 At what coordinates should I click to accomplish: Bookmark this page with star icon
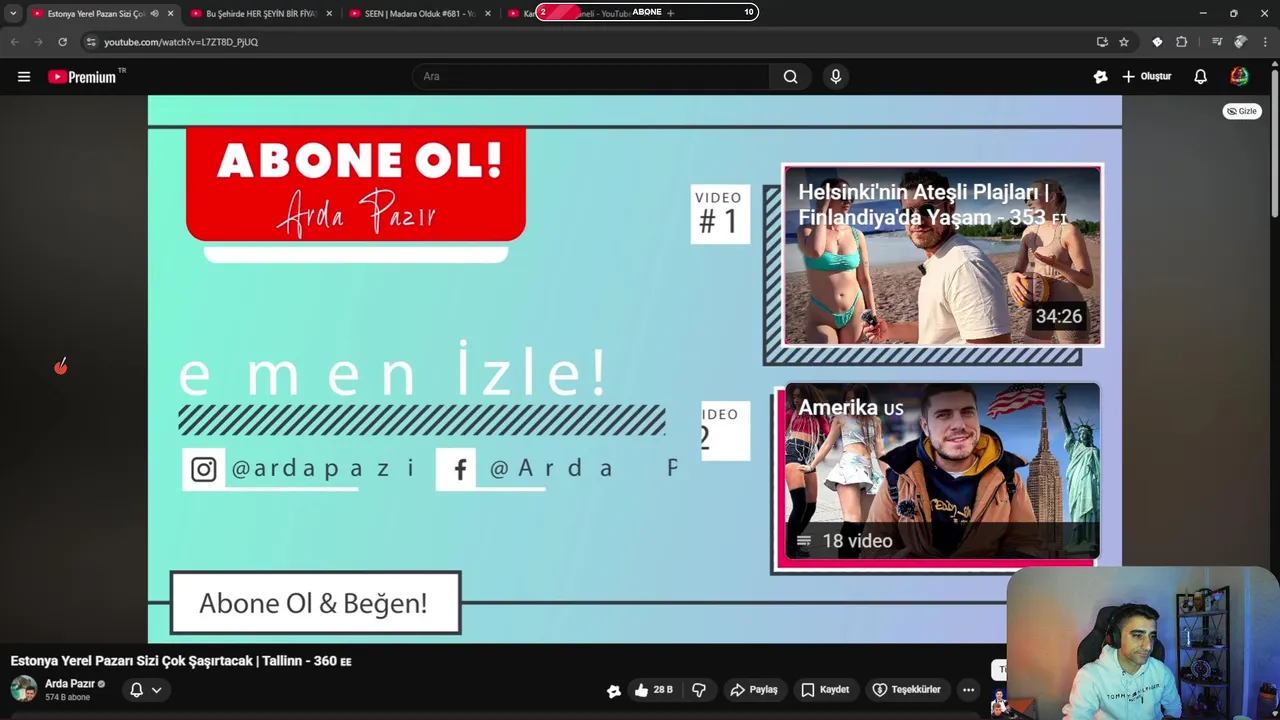[1124, 42]
